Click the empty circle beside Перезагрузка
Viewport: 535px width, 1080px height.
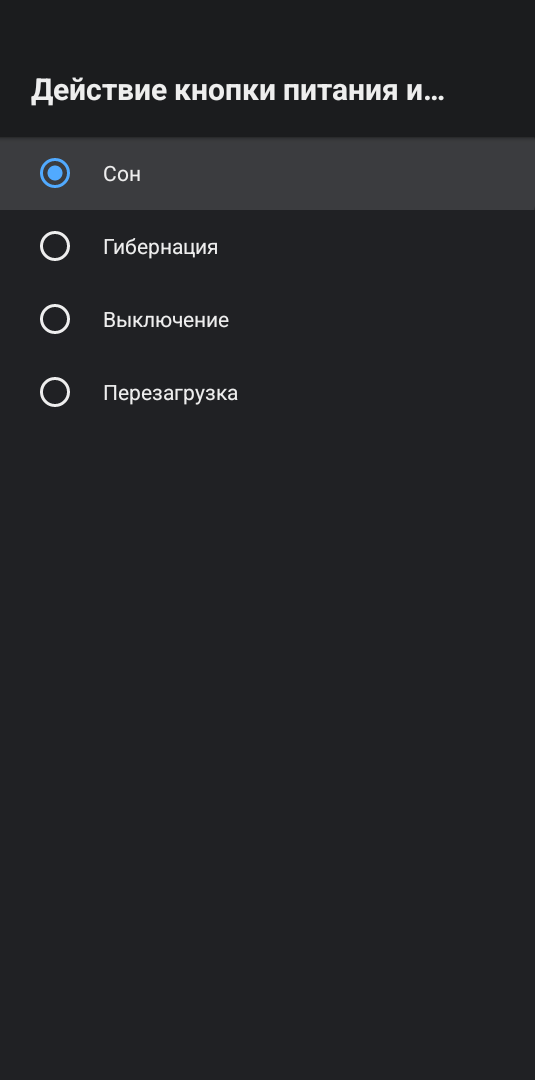pos(55,392)
